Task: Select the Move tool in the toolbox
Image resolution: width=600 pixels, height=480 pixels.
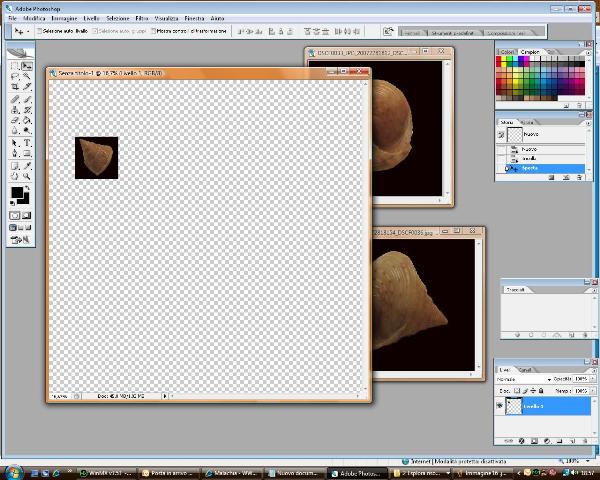Action: 27,66
